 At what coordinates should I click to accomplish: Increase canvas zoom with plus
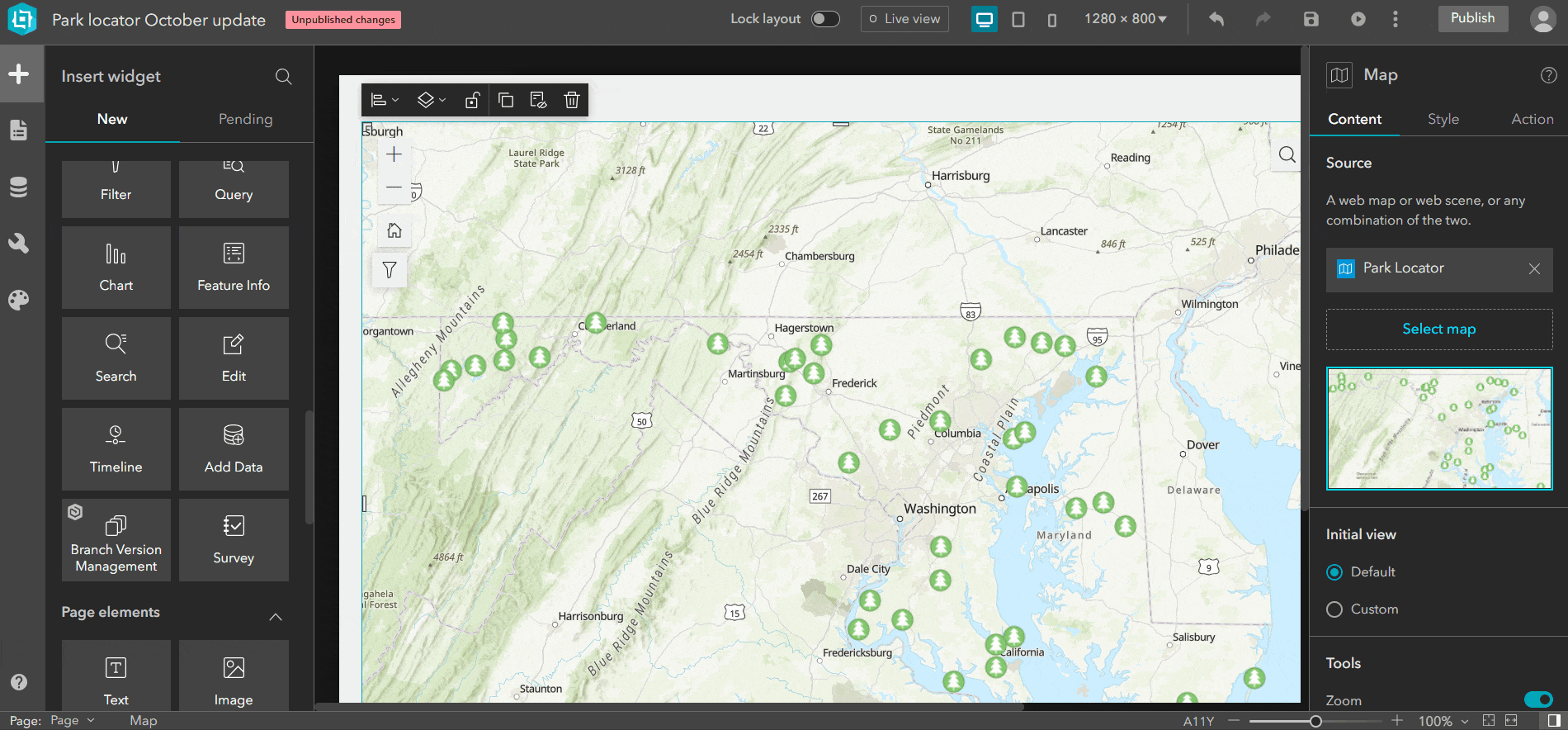1396,720
